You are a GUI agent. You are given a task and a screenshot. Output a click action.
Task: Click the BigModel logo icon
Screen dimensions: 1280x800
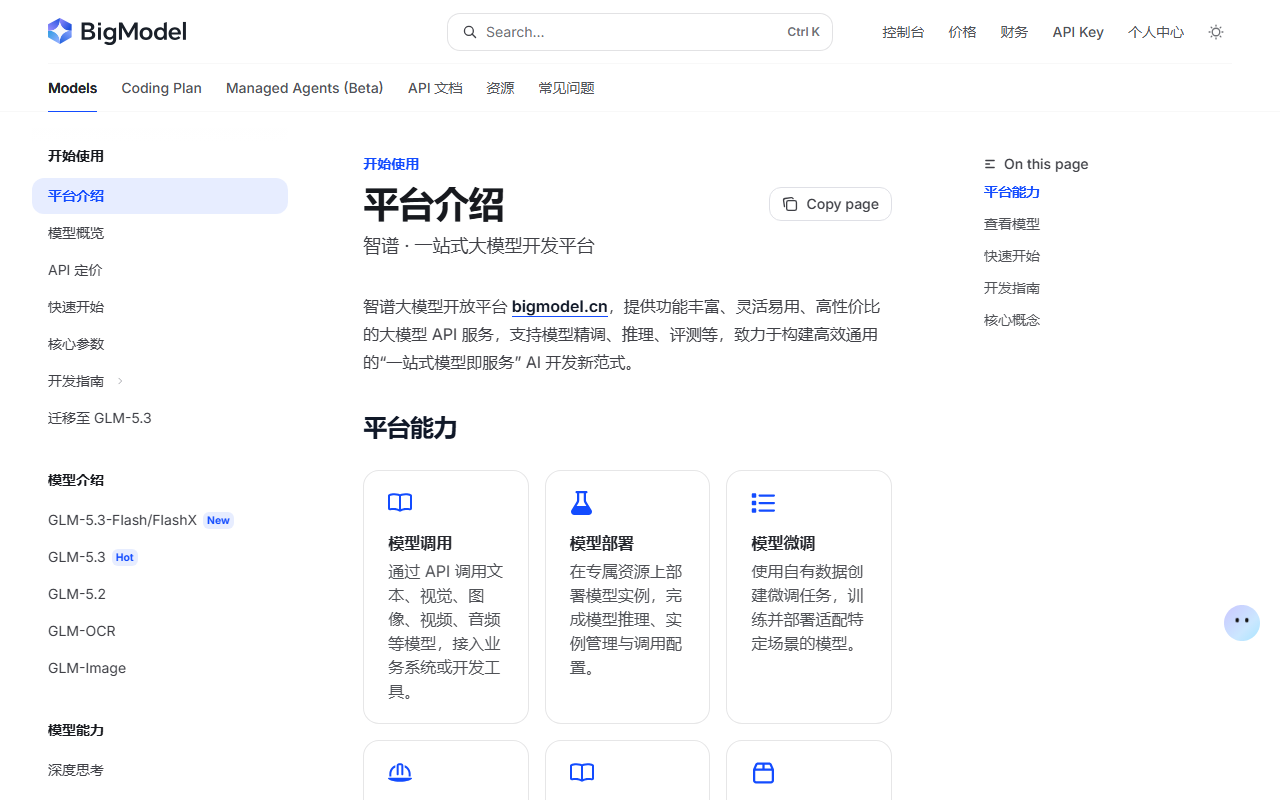(60, 31)
